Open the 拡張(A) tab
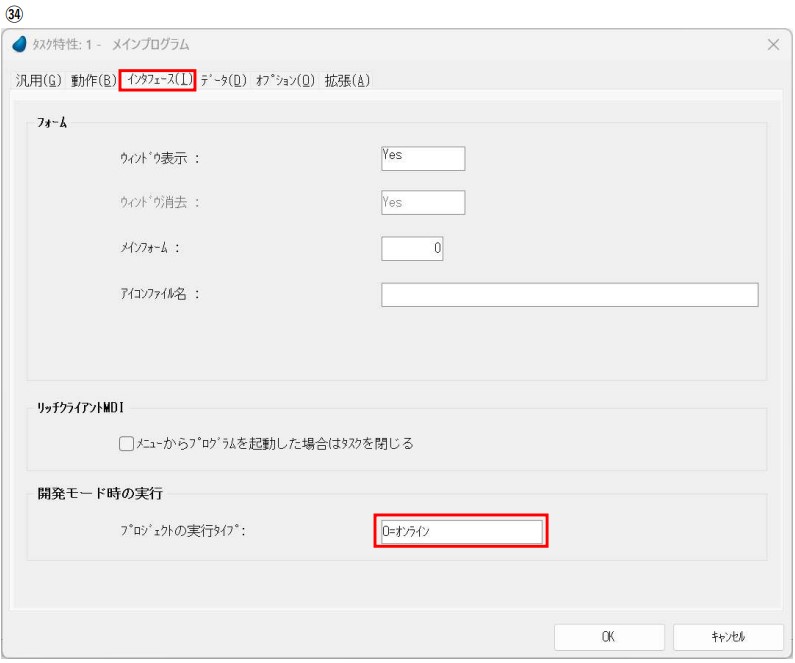The width and height of the screenshot is (795, 663). pyautogui.click(x=347, y=81)
